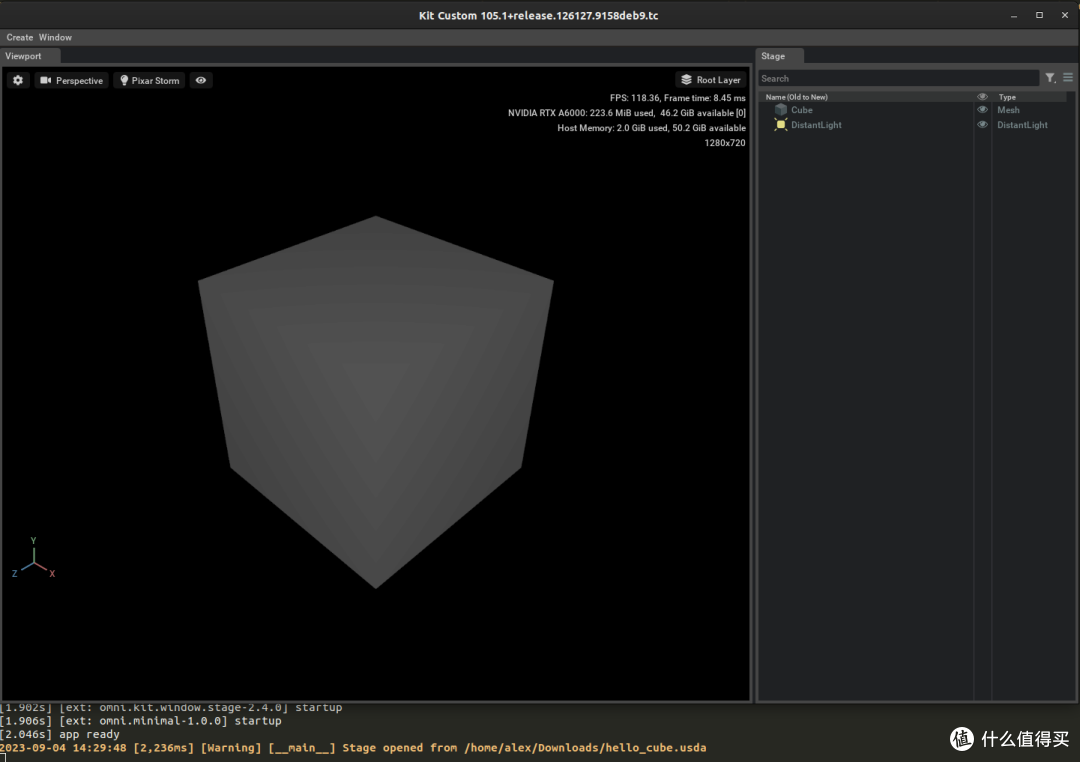
Task: Select the Stage tab
Action: click(773, 56)
